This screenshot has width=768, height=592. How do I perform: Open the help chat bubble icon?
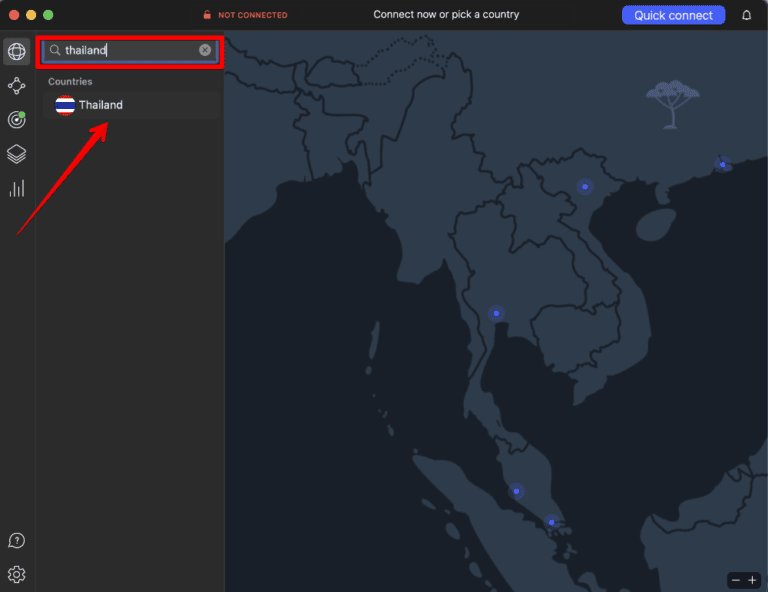tap(16, 541)
